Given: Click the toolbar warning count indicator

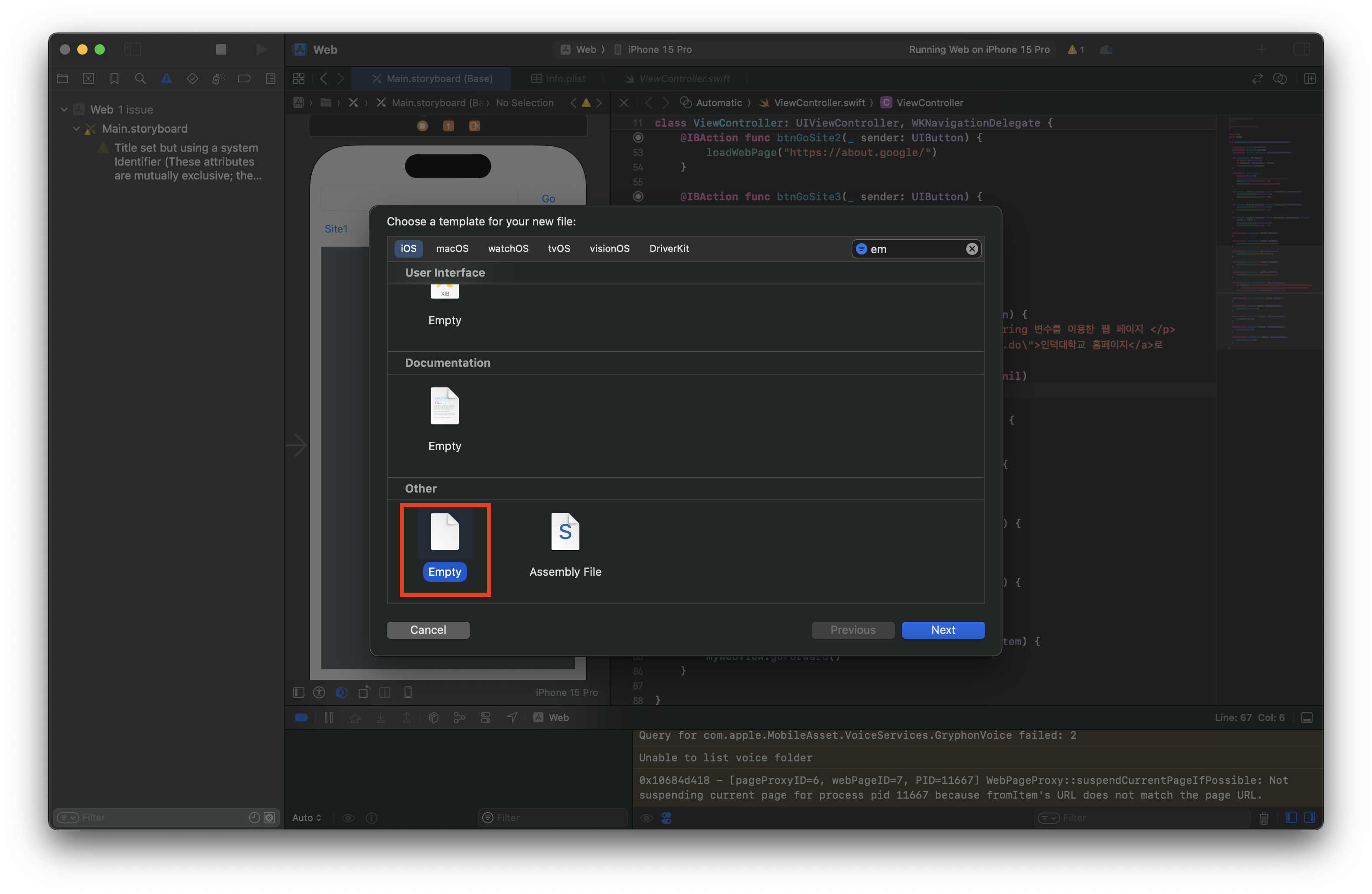Looking at the screenshot, I should [x=1076, y=49].
